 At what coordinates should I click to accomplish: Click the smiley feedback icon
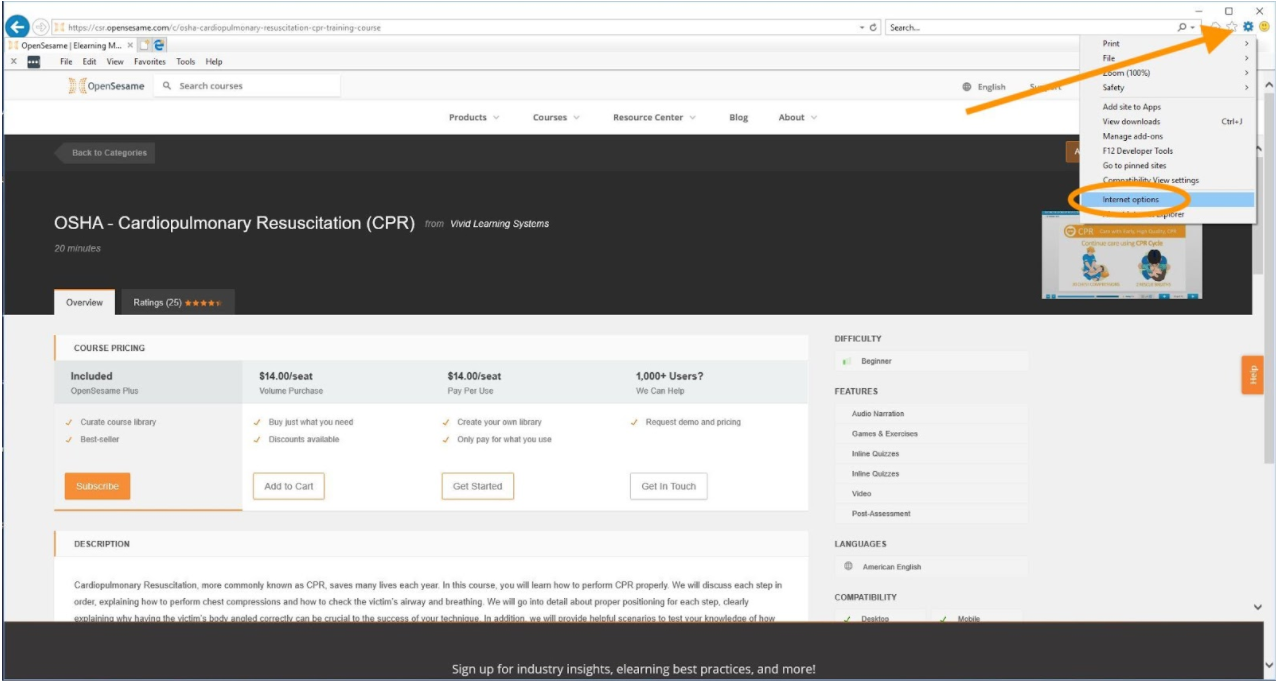(1264, 27)
